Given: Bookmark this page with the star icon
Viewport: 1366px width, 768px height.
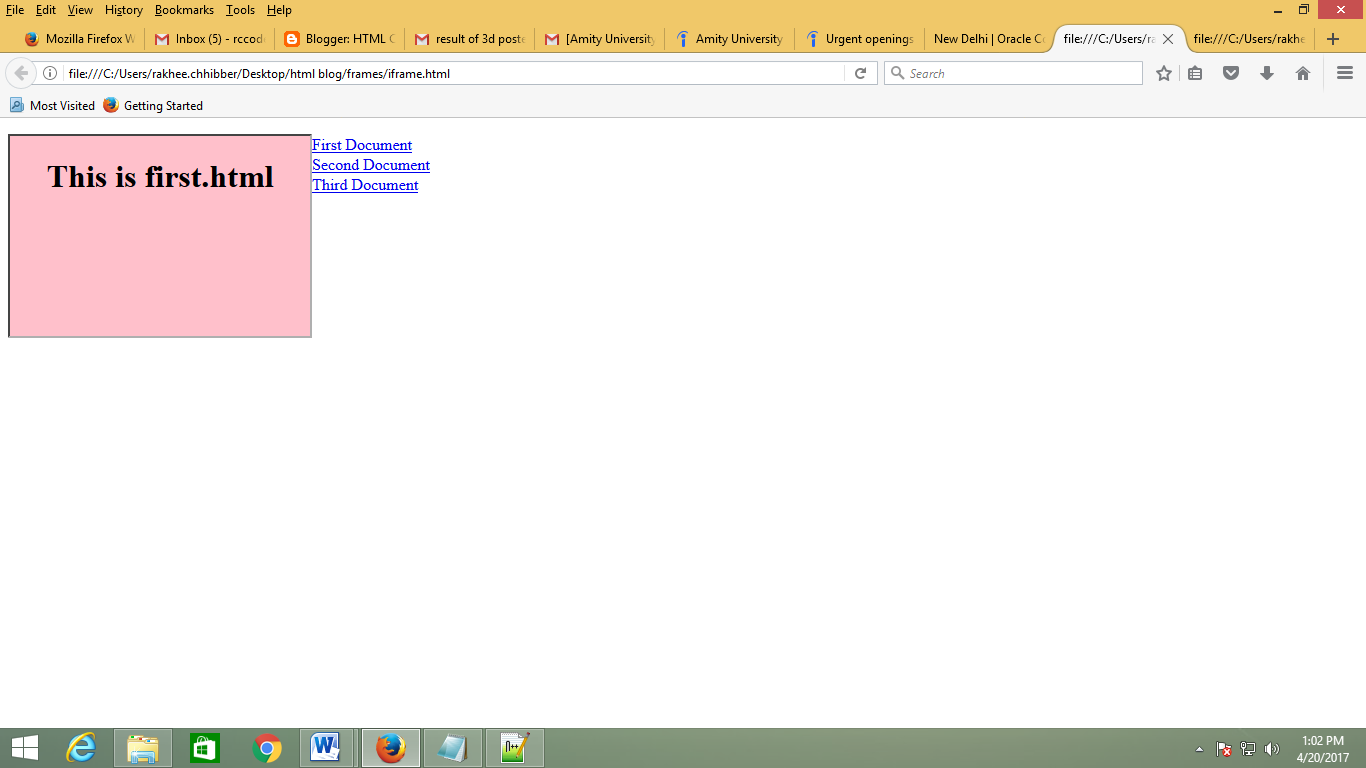Looking at the screenshot, I should click(x=1163, y=72).
